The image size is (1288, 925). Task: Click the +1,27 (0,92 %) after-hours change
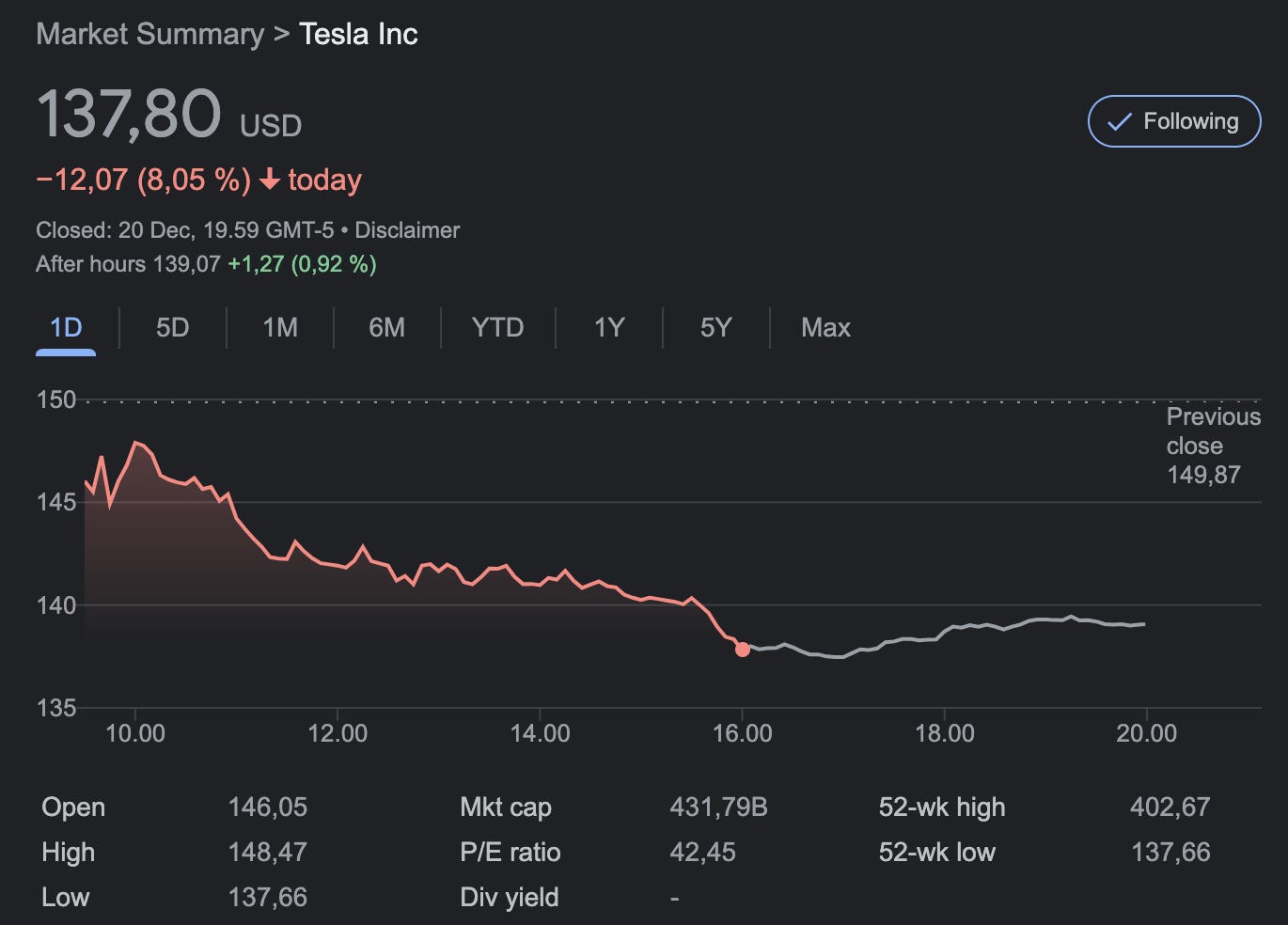point(302,264)
